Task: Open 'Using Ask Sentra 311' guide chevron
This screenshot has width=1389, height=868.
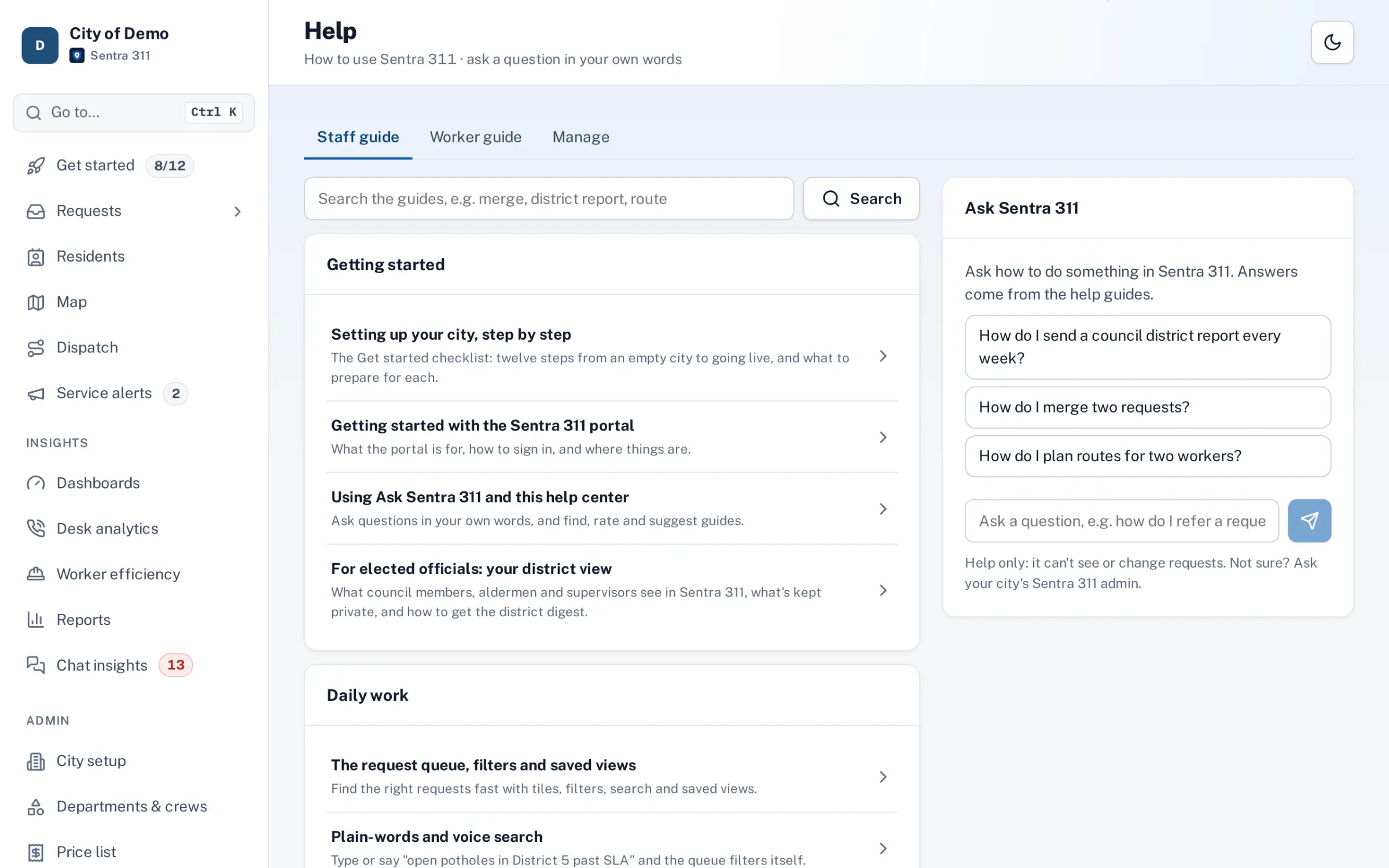Action: 883,509
